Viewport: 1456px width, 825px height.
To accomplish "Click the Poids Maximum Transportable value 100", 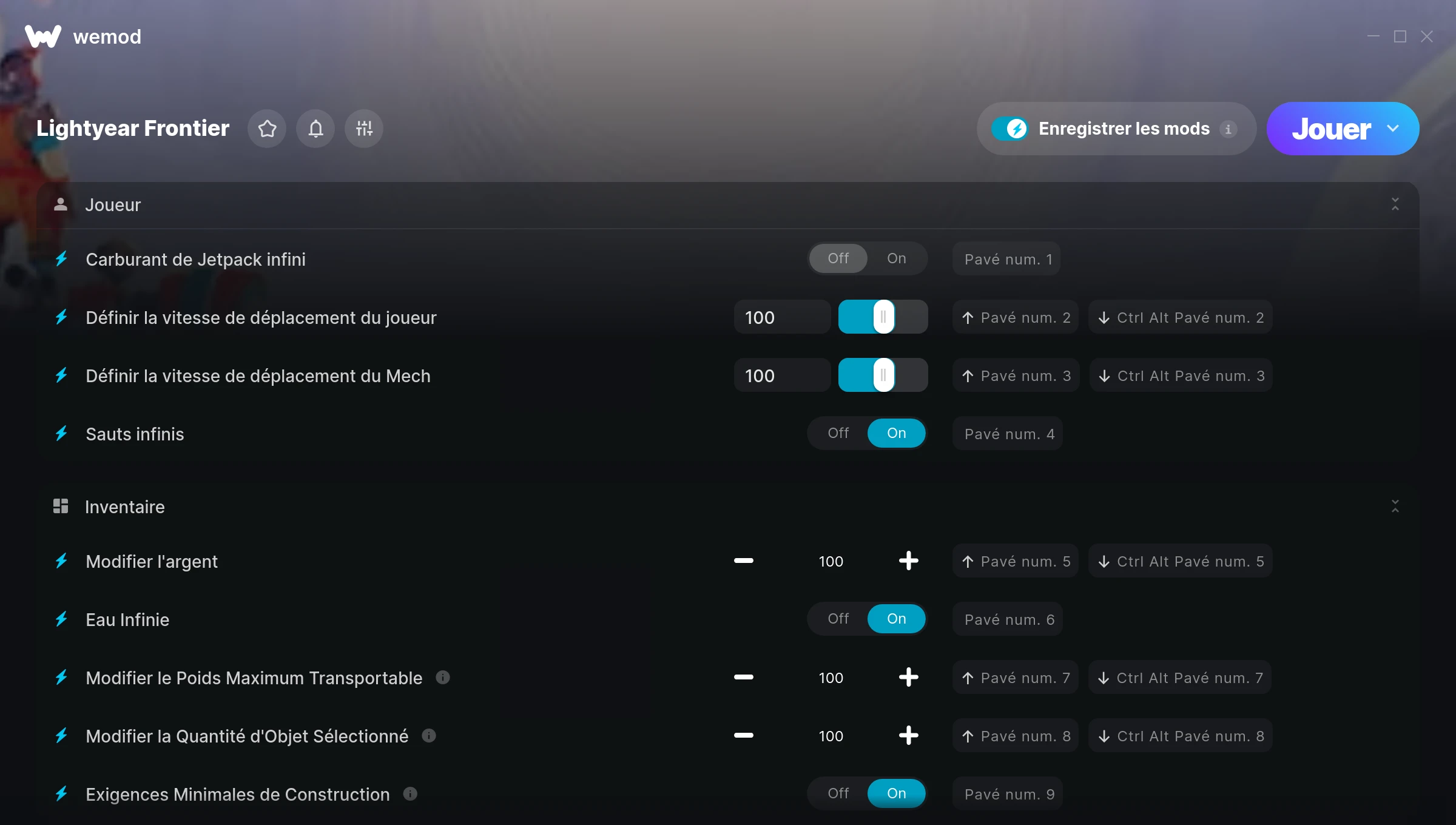I will pos(831,678).
